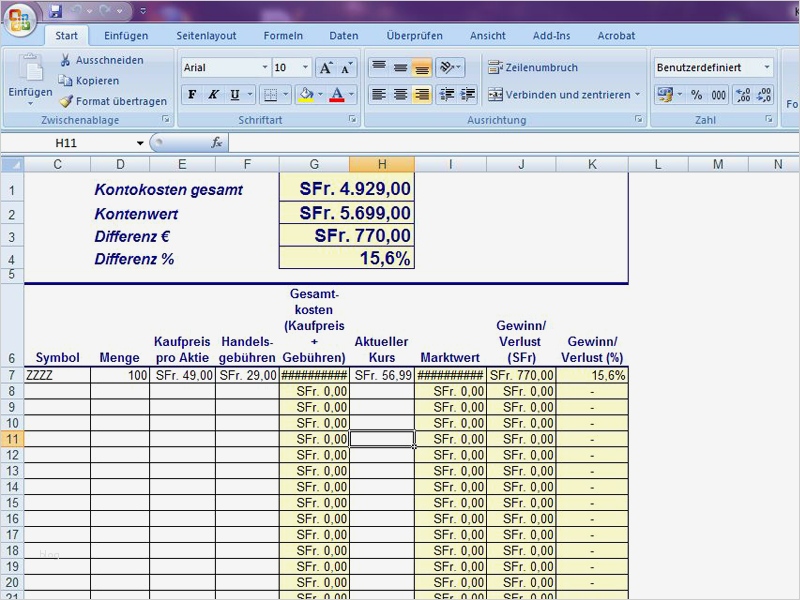Image resolution: width=800 pixels, height=600 pixels.
Task: Open the Daten ribbon tab
Action: click(343, 35)
